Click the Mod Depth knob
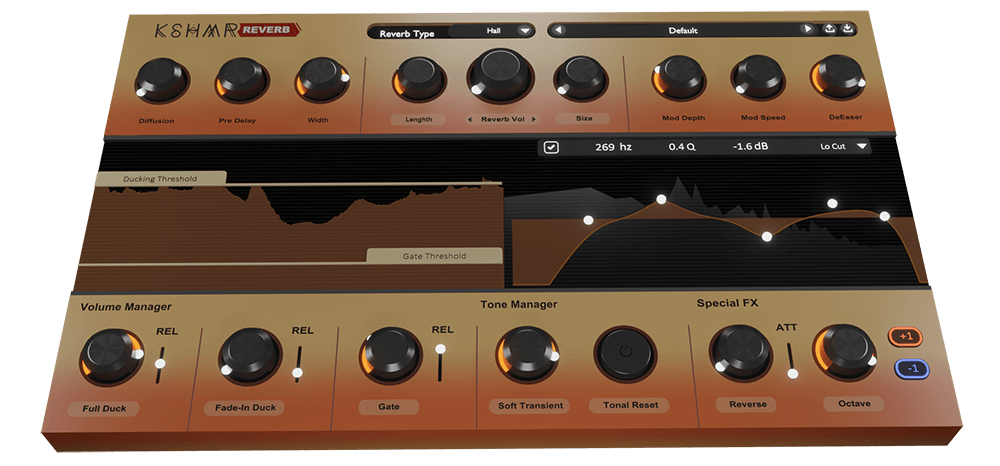 coord(679,77)
